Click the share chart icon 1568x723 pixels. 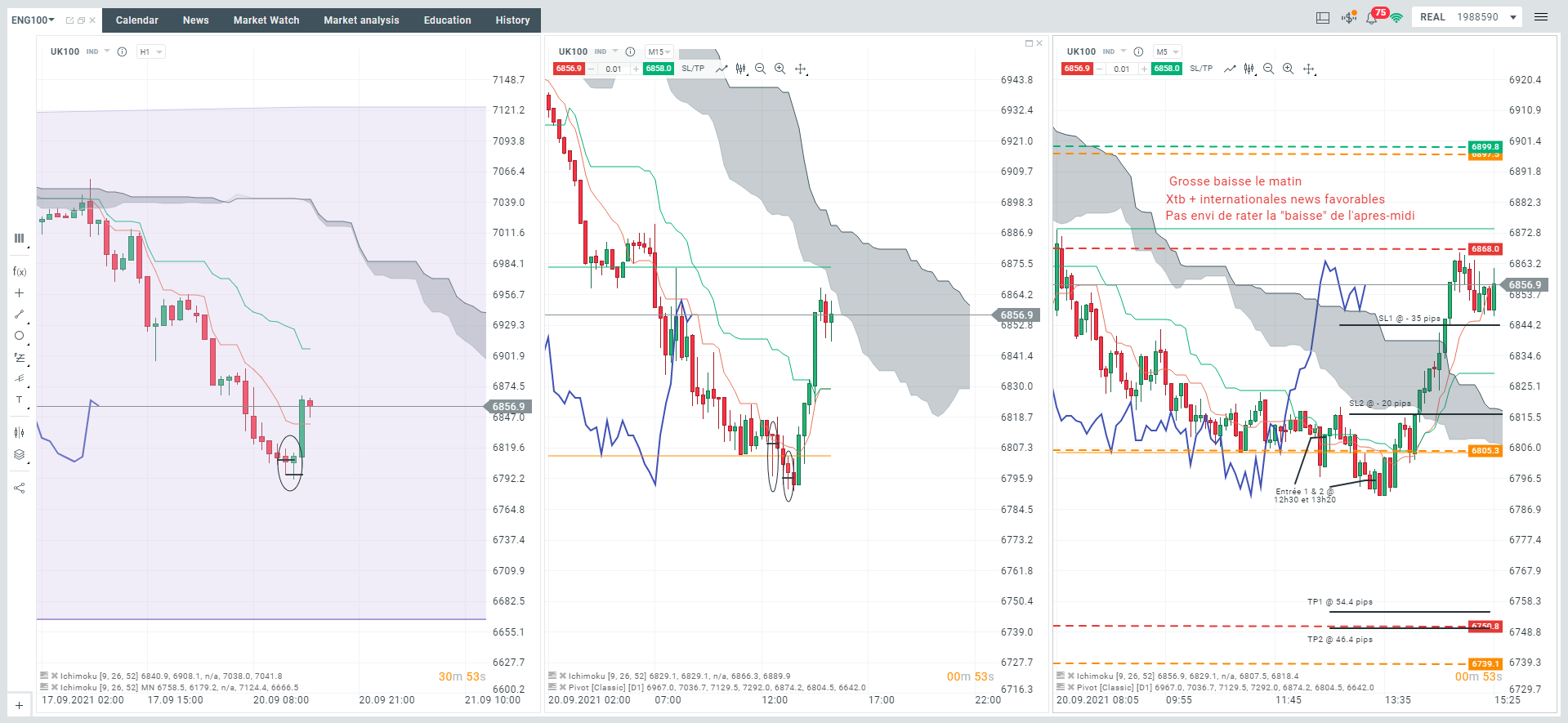tap(20, 488)
